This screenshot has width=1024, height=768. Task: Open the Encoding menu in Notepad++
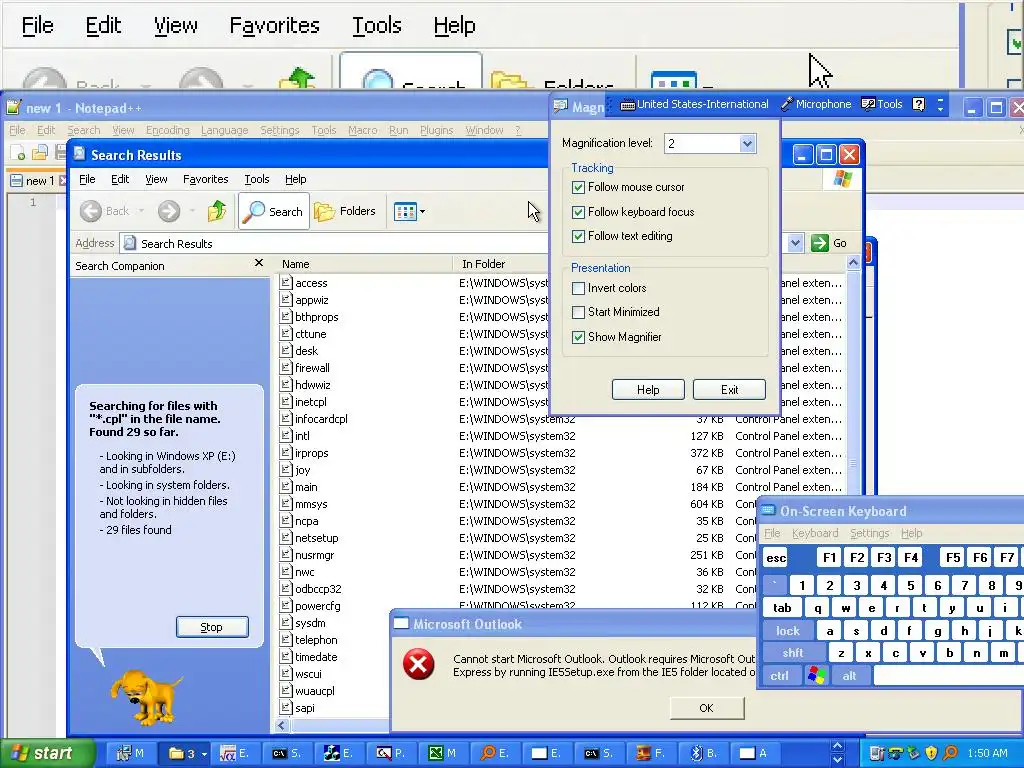pos(167,130)
